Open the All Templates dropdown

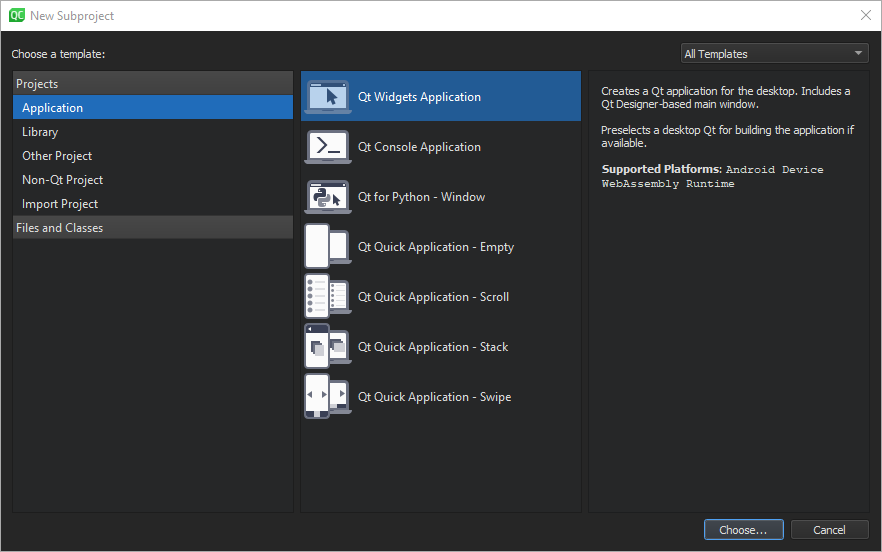774,54
